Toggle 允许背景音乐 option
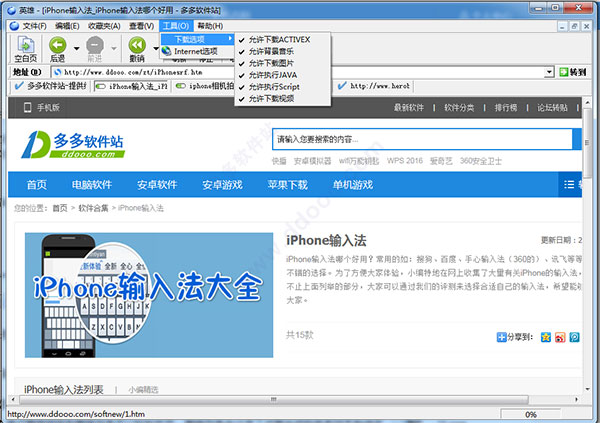 (x=282, y=51)
